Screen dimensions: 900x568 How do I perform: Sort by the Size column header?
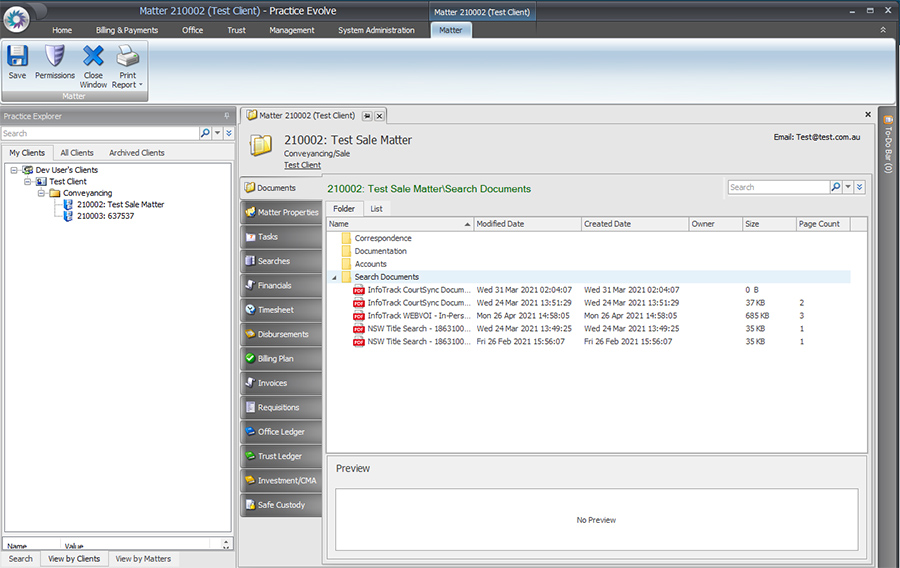tap(769, 224)
